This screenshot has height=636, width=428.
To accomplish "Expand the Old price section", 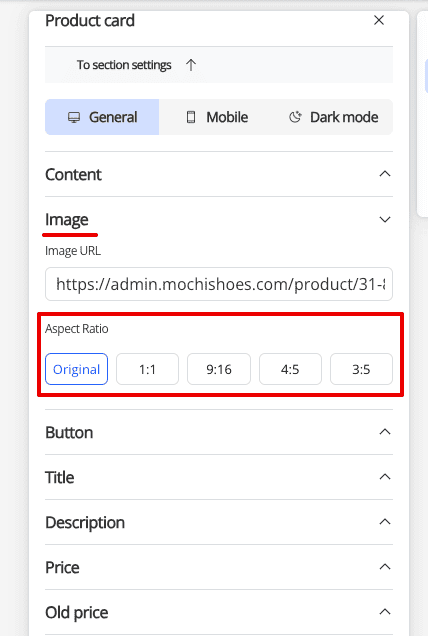I will tap(219, 612).
